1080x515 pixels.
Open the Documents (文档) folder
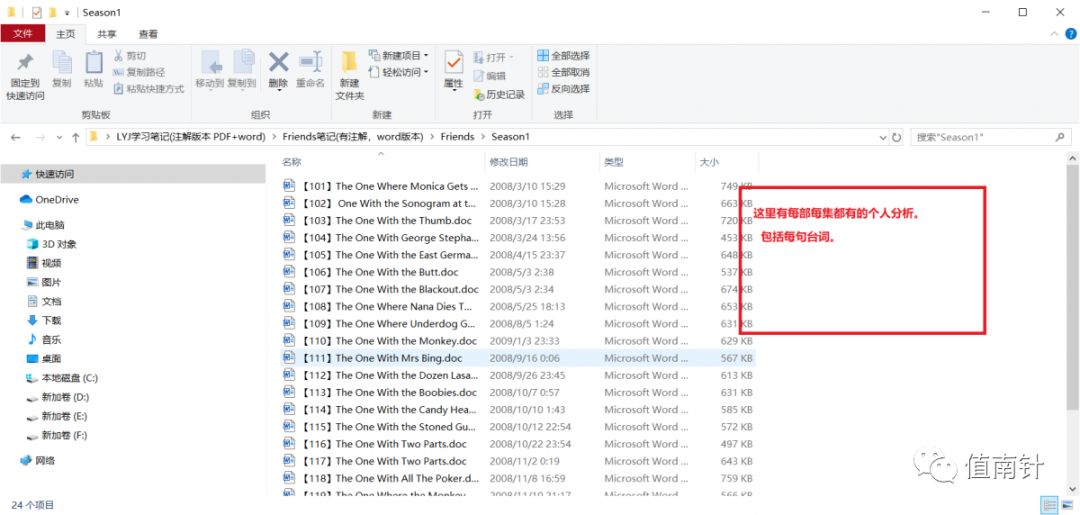click(44, 301)
